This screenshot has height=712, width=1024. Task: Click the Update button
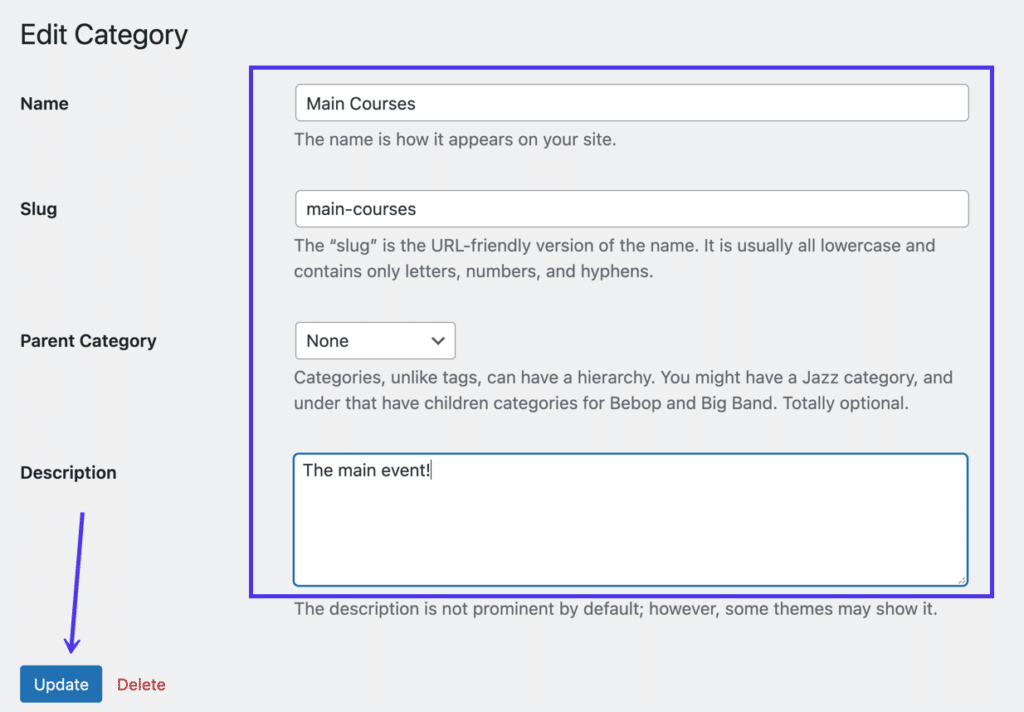click(x=60, y=684)
